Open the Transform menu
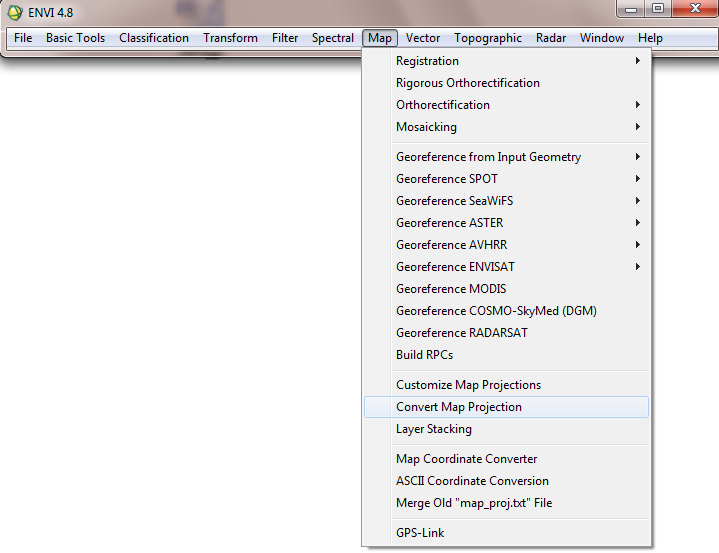Screen dimensions: 719x553 [x=230, y=38]
